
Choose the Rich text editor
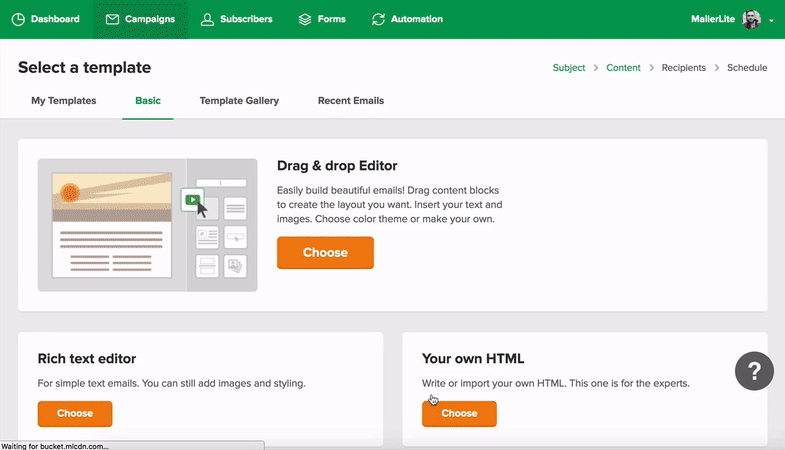pos(75,413)
